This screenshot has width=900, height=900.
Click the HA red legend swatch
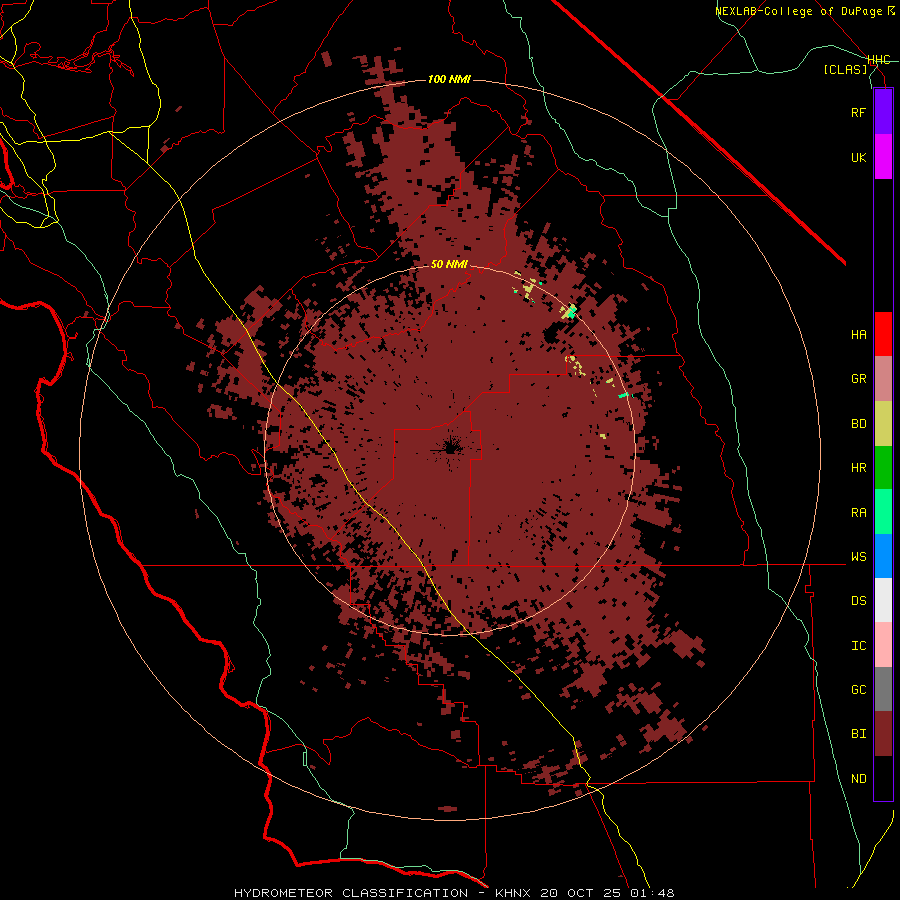coord(883,334)
